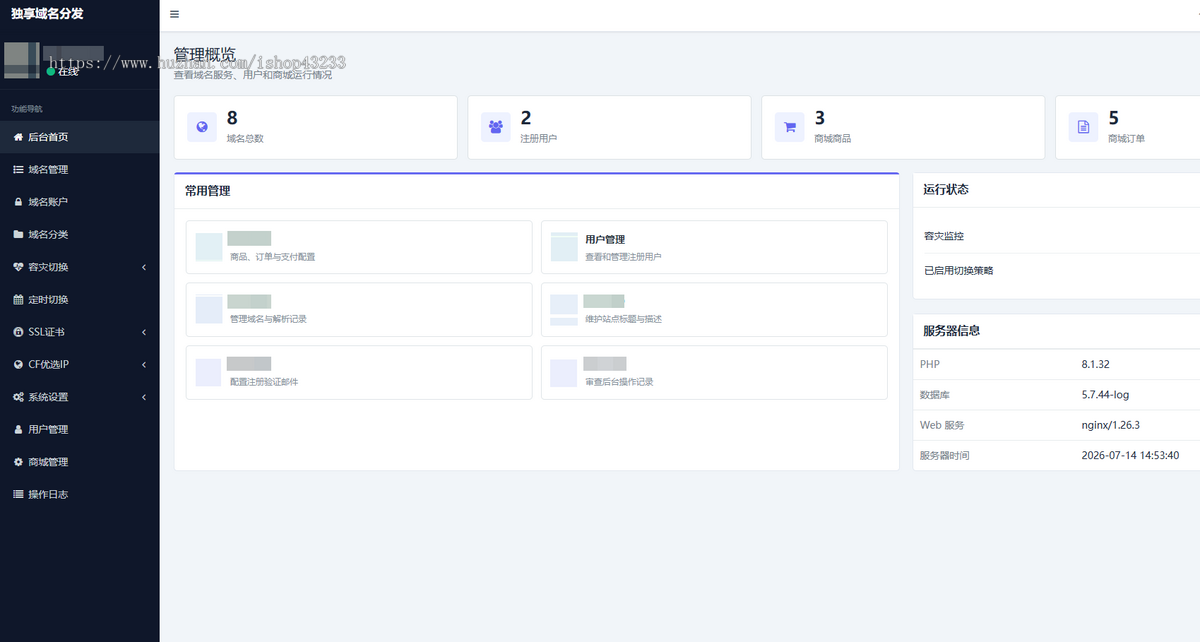This screenshot has width=1200, height=642.
Task: Open 定时切换 menu item
Action: (x=80, y=300)
